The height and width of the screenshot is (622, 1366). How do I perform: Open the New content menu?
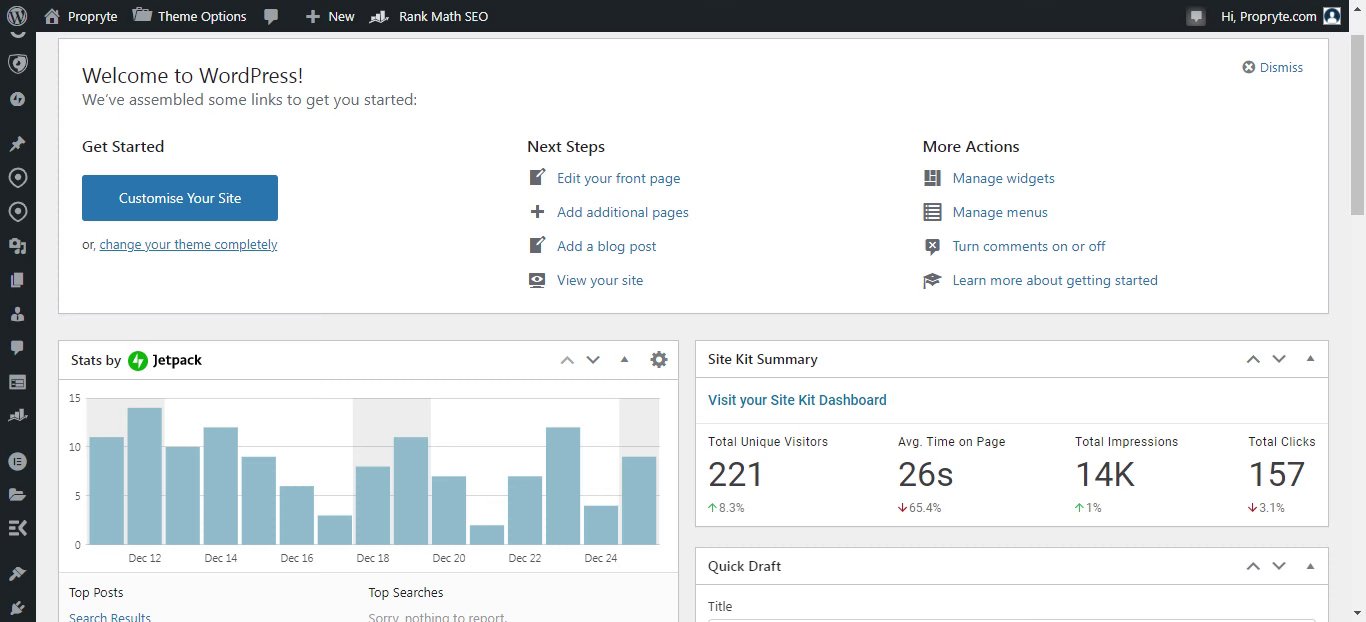[329, 16]
